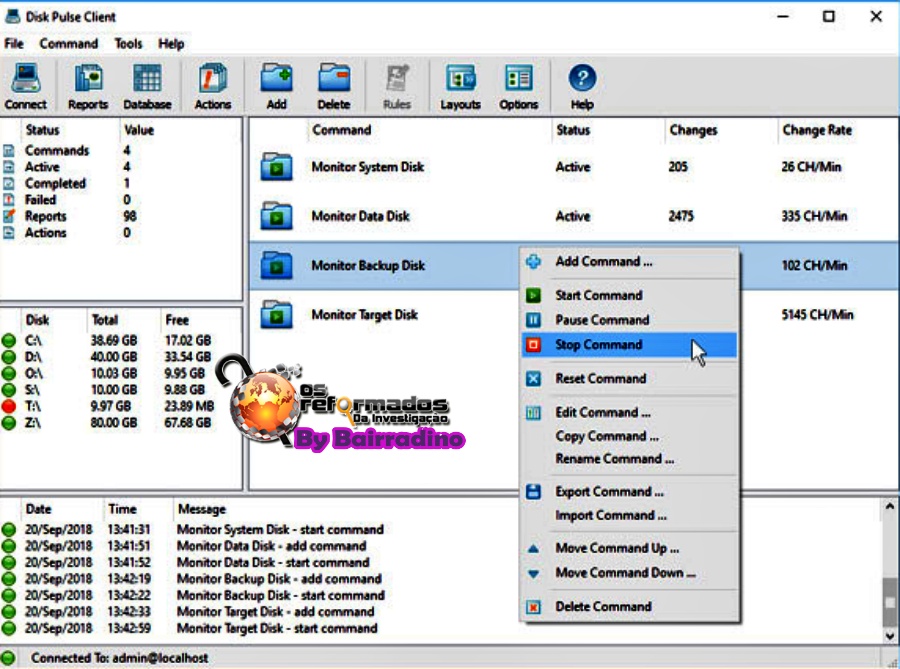The image size is (900, 669).
Task: Open the Help menu
Action: point(171,44)
